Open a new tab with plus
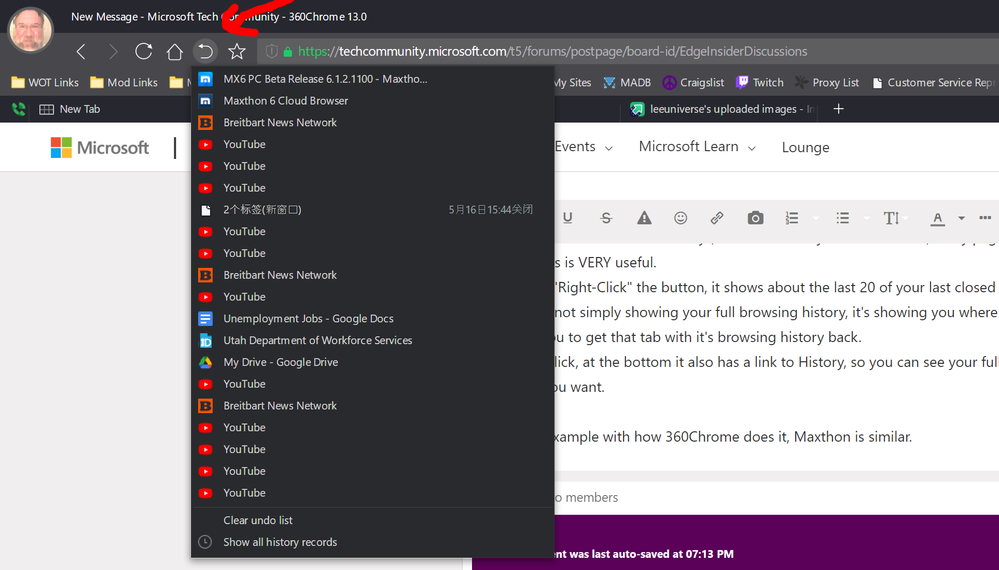 [838, 109]
